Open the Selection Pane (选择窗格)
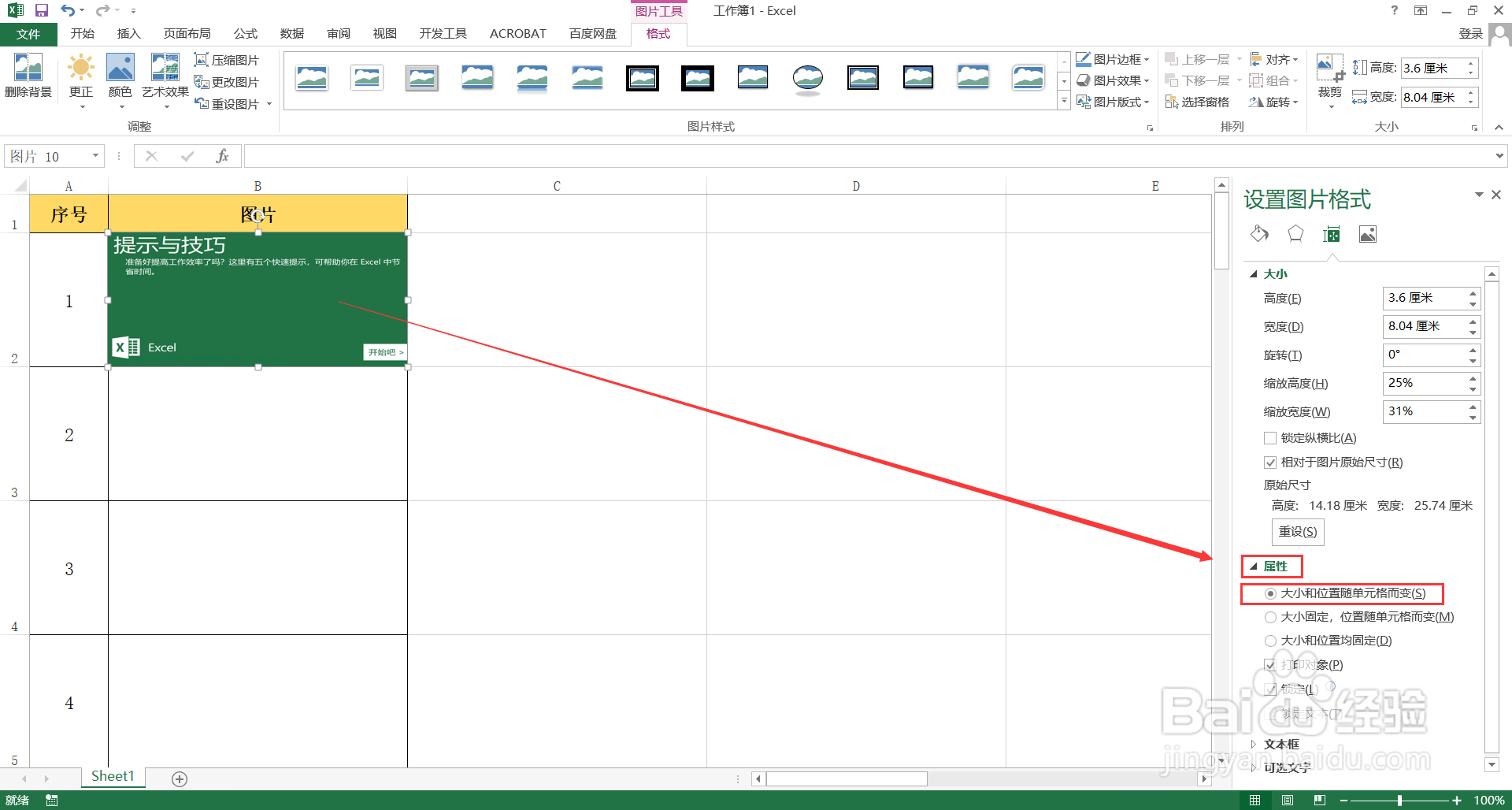Image resolution: width=1512 pixels, height=810 pixels. (1197, 102)
